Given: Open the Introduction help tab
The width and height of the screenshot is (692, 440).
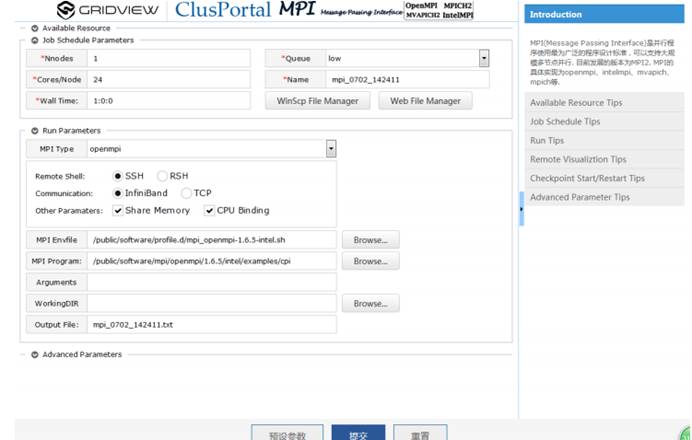Looking at the screenshot, I should [604, 14].
